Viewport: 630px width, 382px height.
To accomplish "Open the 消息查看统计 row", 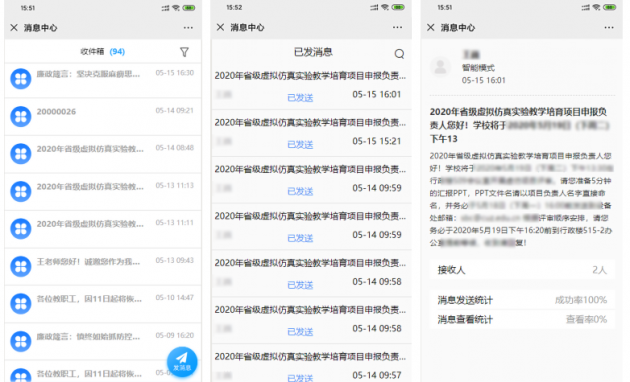I will (522, 319).
